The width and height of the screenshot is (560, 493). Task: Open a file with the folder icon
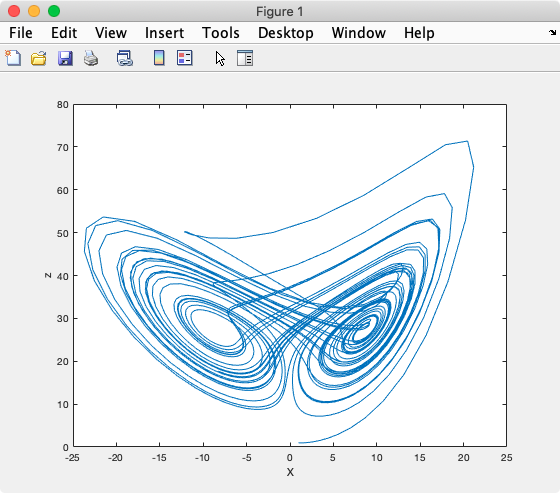click(x=39, y=58)
